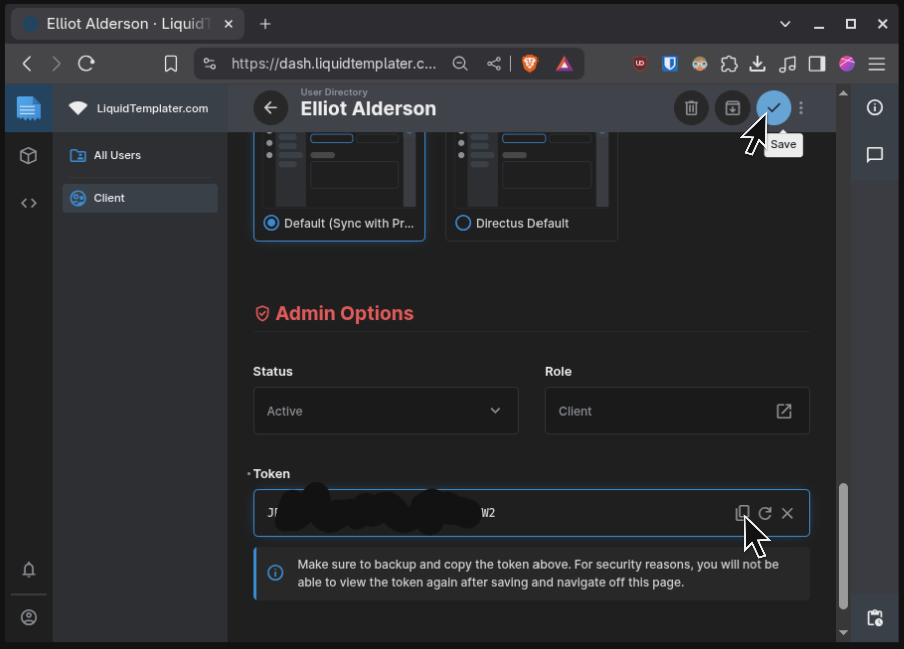Screen dimensions: 904x649
Task: Expand the Status Active dropdown
Action: click(386, 411)
